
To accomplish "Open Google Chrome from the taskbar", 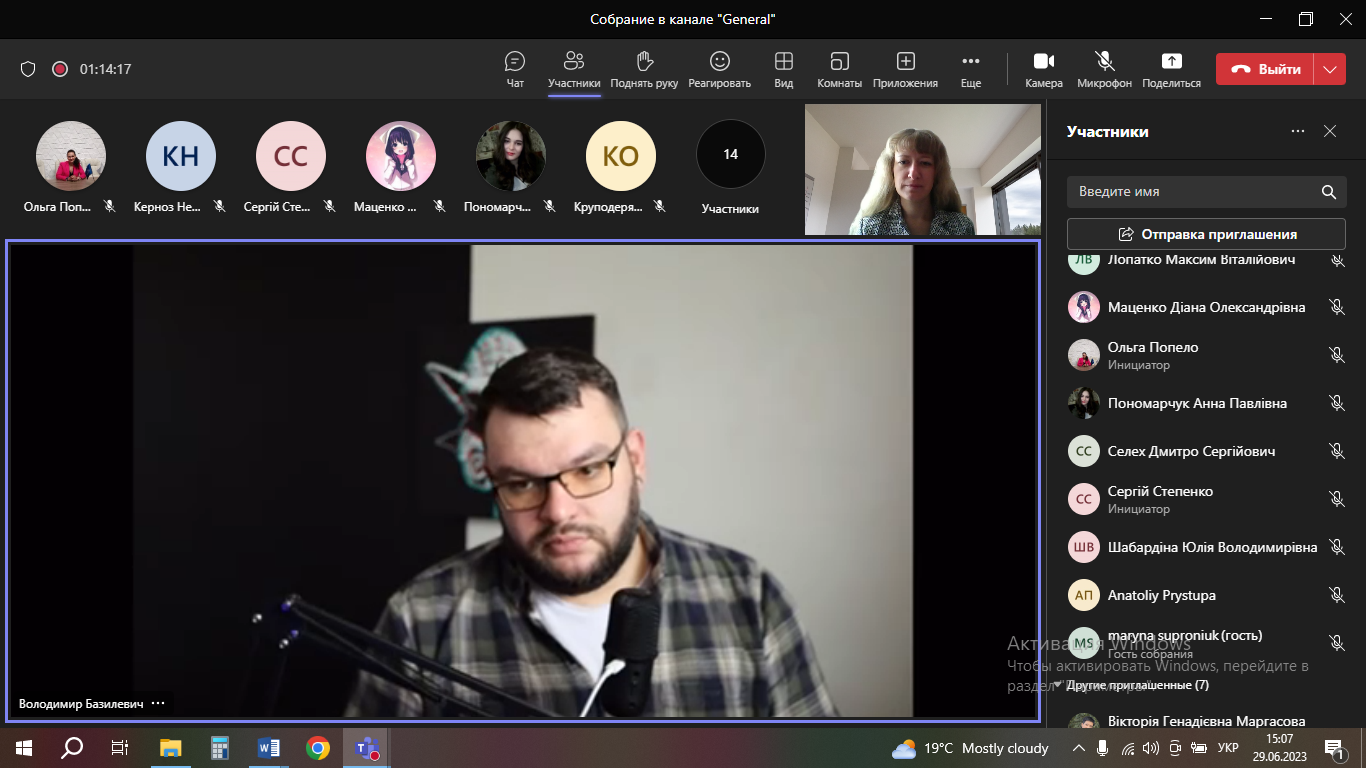I will (x=318, y=748).
